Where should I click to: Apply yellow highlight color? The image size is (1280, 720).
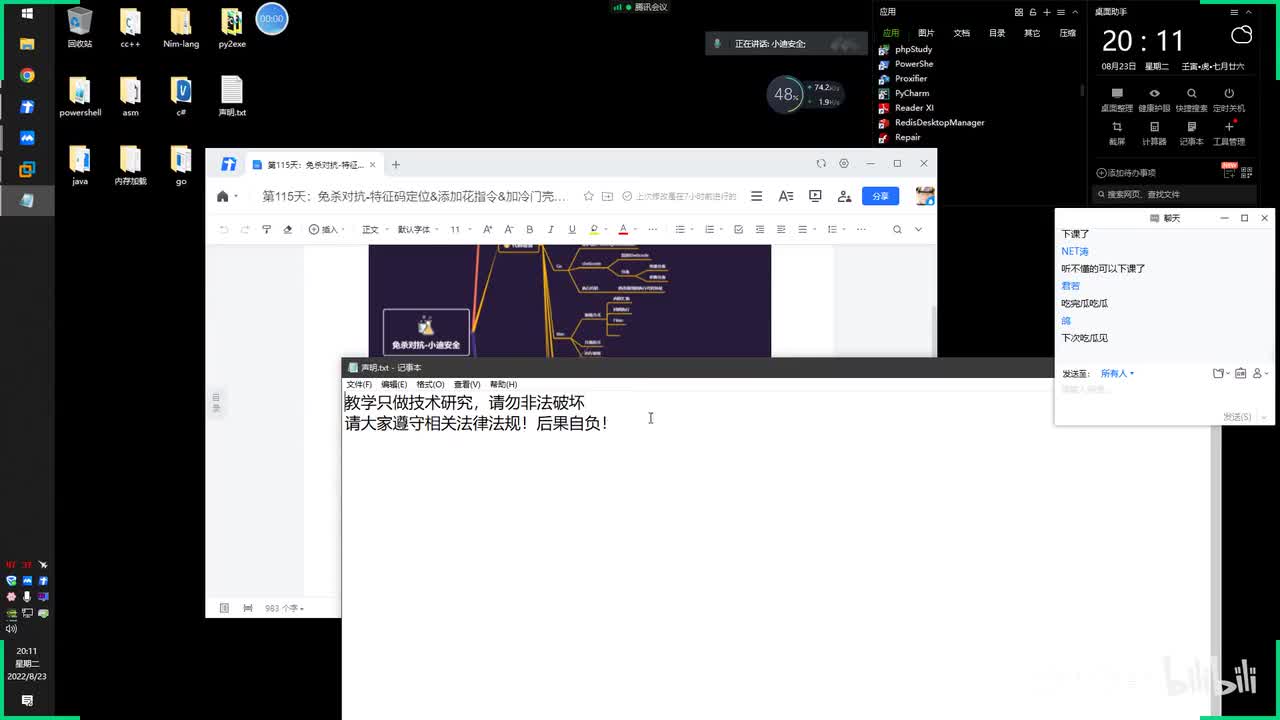pyautogui.click(x=594, y=229)
